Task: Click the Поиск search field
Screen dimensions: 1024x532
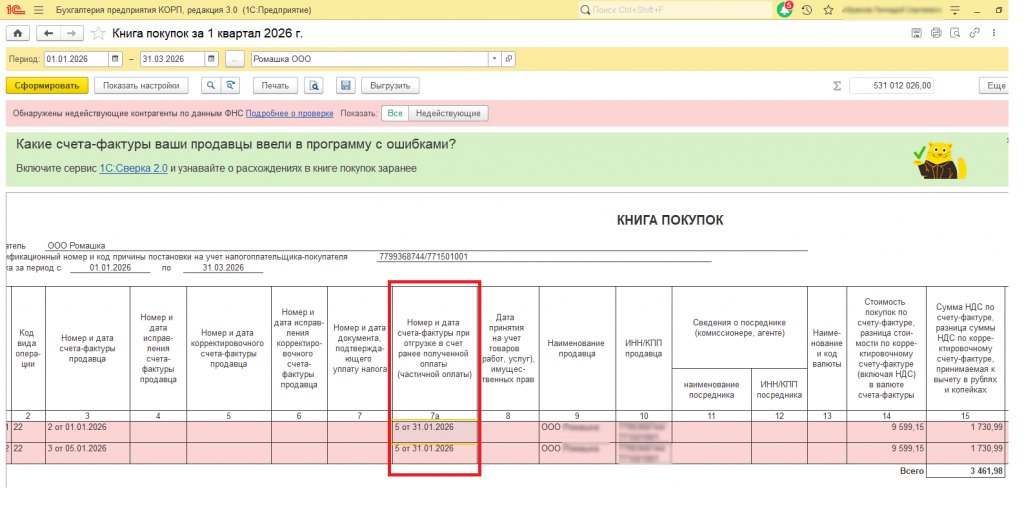Action: point(676,10)
